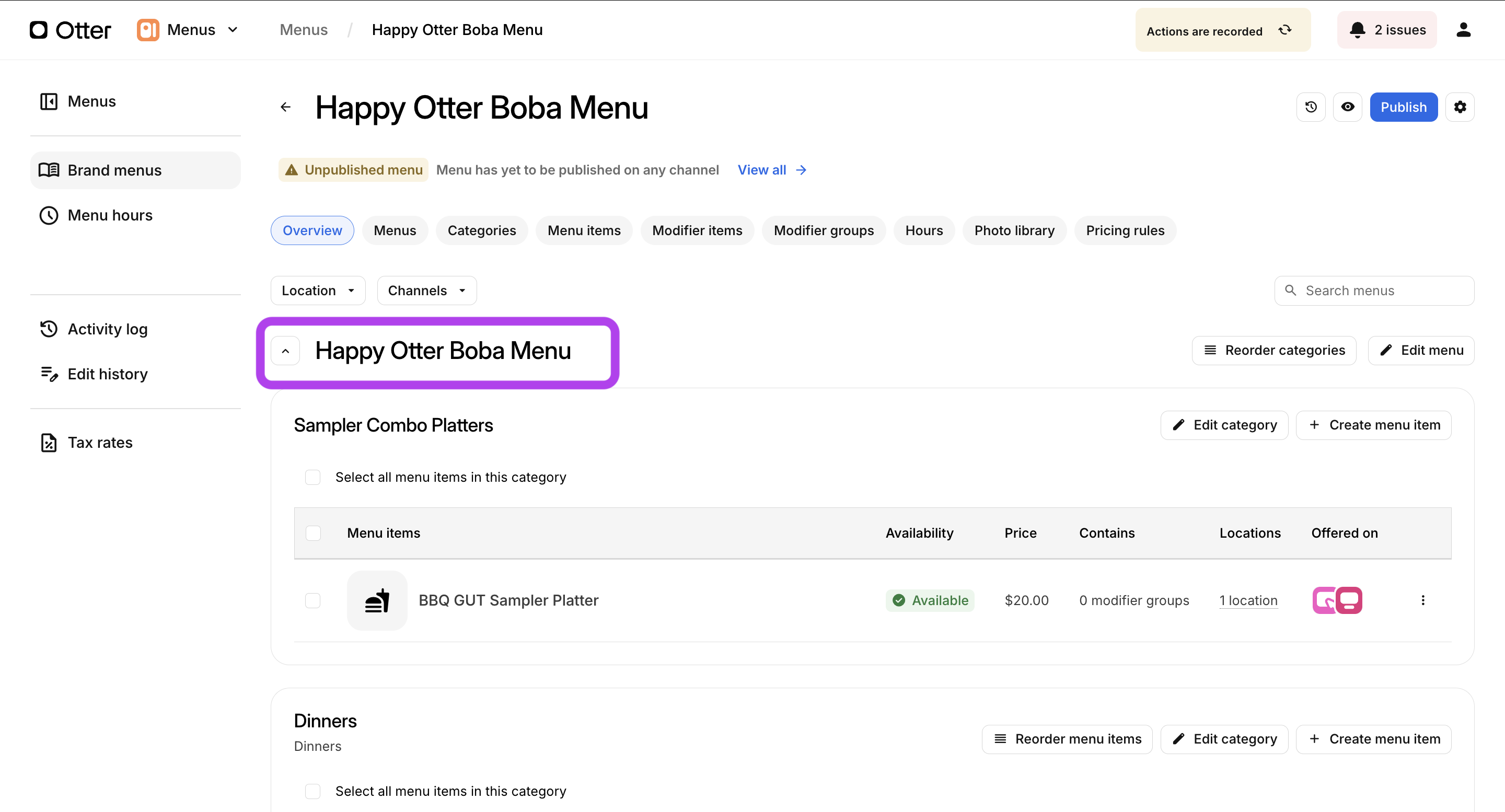Open Menu hours in the sidebar
This screenshot has height=812, width=1505.
(135, 215)
